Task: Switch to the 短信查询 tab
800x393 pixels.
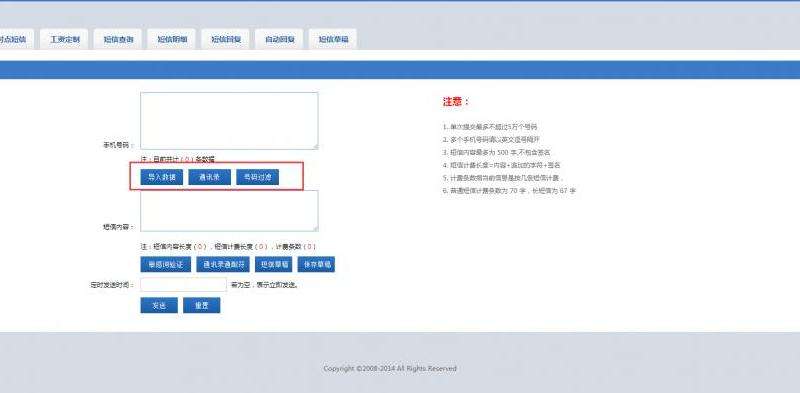Action: (118, 39)
